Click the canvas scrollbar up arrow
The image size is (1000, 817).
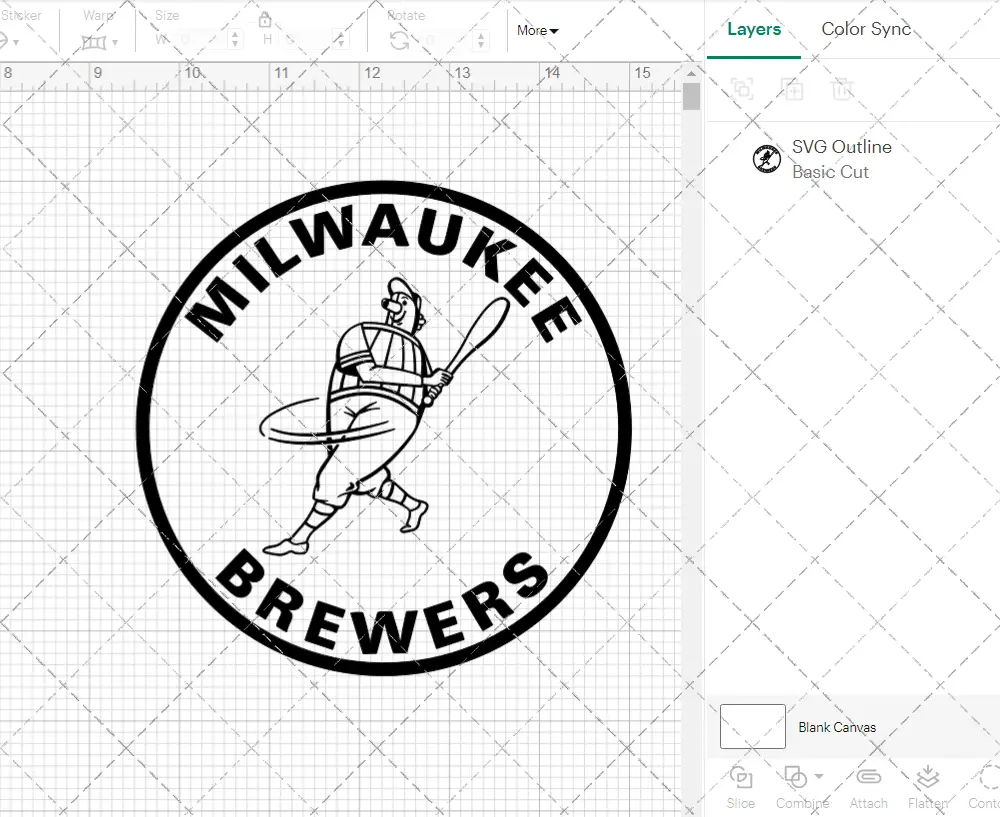coord(691,73)
